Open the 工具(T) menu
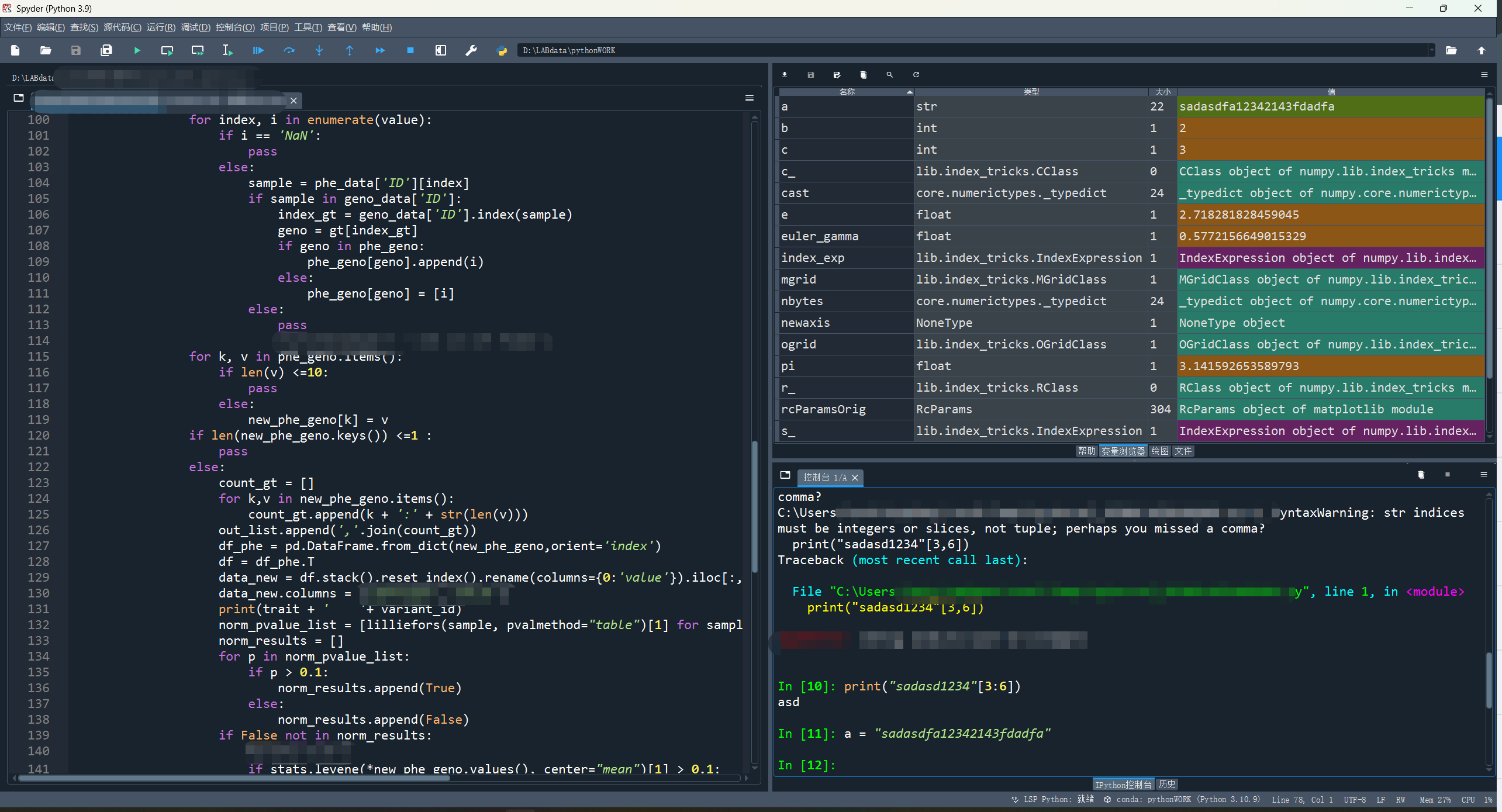The height and width of the screenshot is (812, 1502). point(308,27)
